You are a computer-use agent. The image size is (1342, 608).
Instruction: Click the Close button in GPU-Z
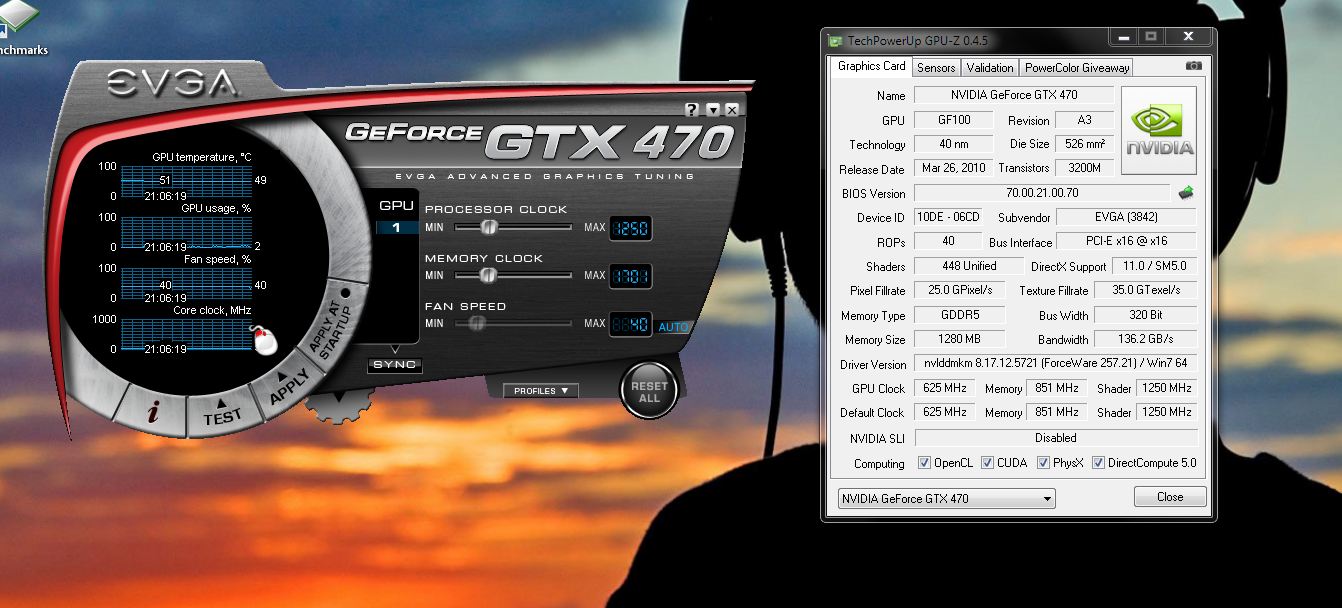click(x=1170, y=497)
